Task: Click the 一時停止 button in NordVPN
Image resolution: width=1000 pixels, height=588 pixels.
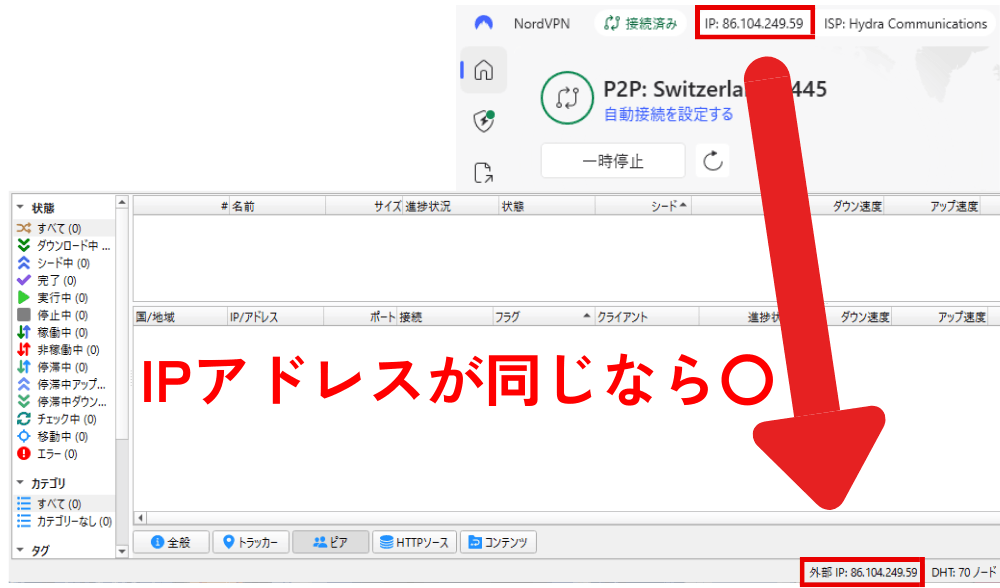Action: pos(613,161)
